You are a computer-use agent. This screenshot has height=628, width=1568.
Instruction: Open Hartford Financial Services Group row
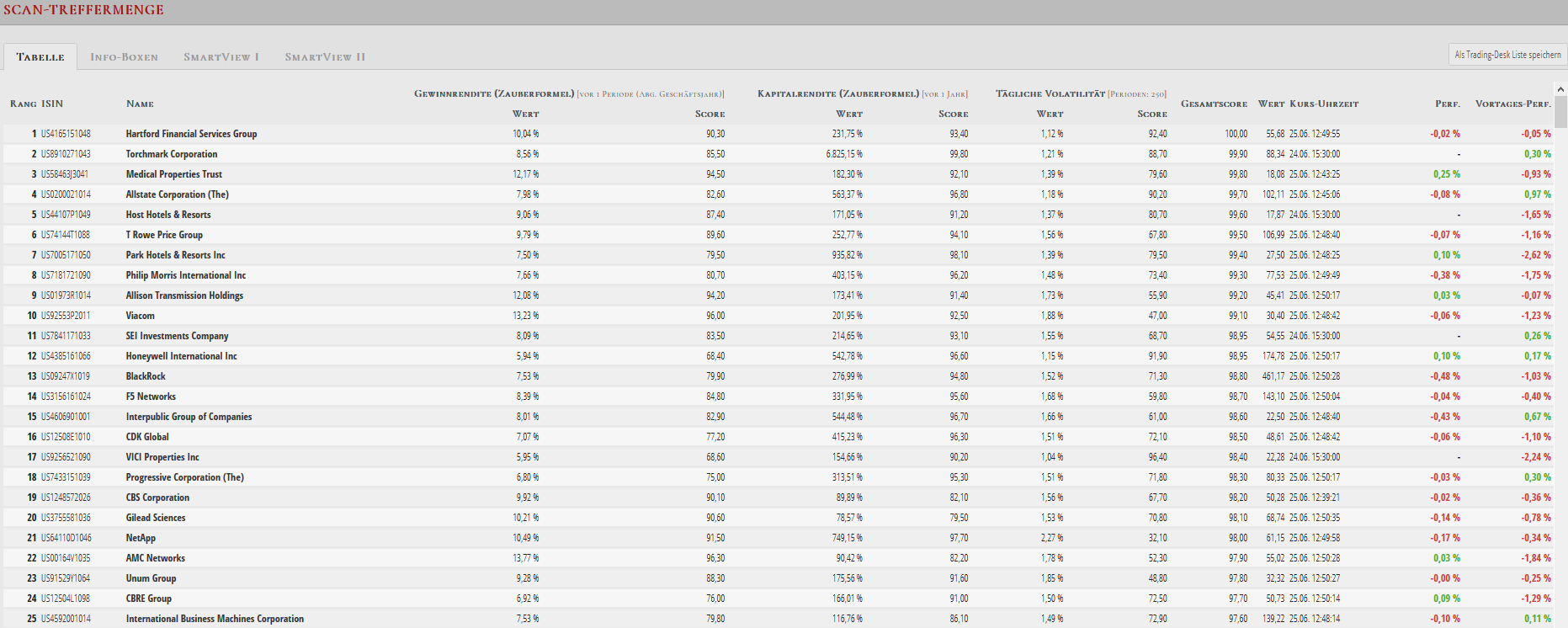click(778, 134)
